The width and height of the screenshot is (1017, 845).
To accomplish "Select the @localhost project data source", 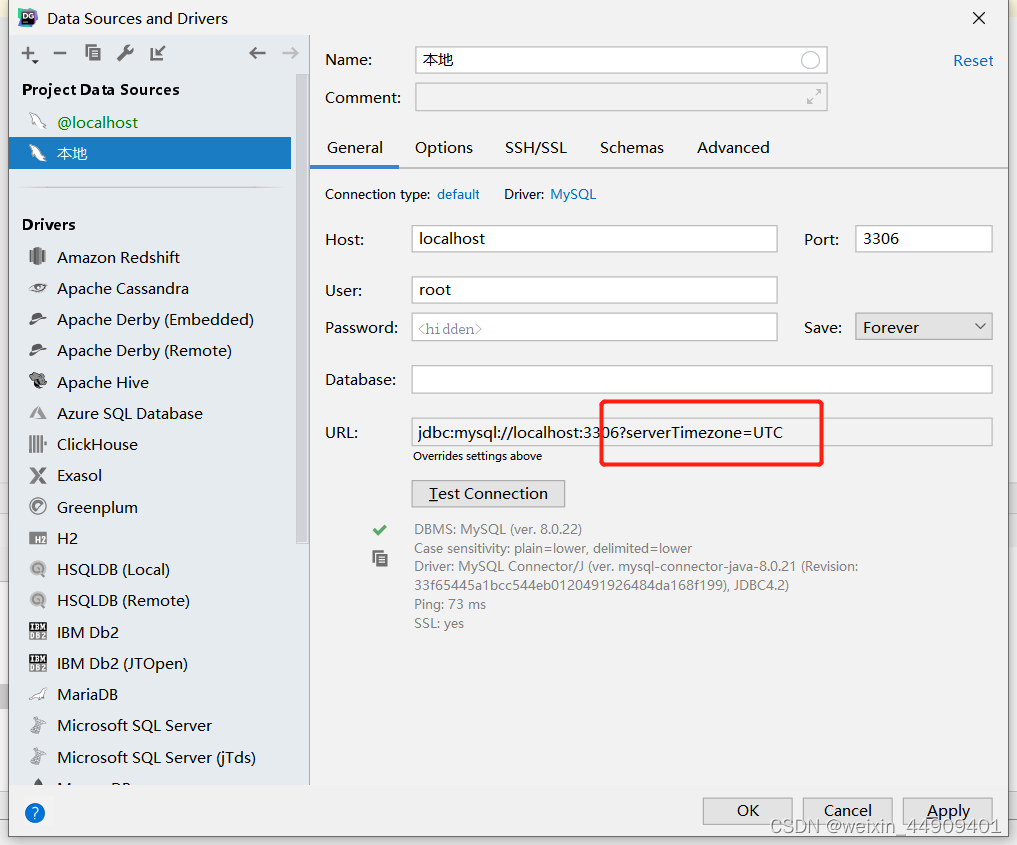I will coord(97,122).
